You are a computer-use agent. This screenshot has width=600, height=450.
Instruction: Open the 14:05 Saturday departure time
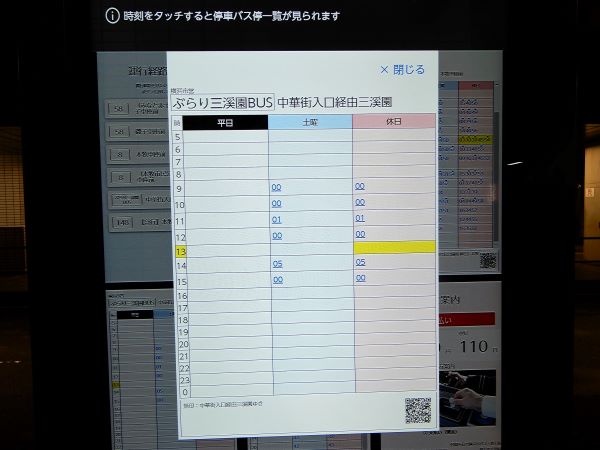coord(277,264)
